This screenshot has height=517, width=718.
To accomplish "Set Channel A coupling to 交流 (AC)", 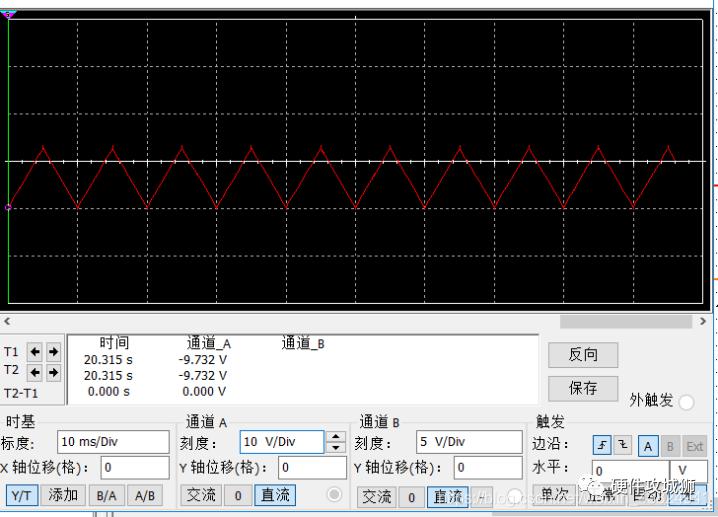I will (x=201, y=495).
